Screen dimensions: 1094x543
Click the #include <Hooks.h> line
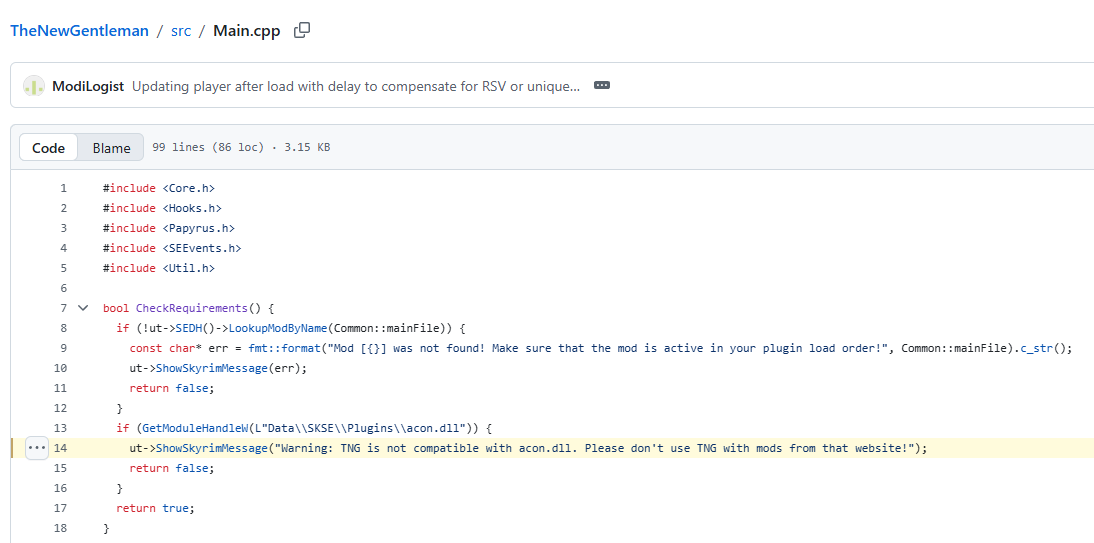162,208
